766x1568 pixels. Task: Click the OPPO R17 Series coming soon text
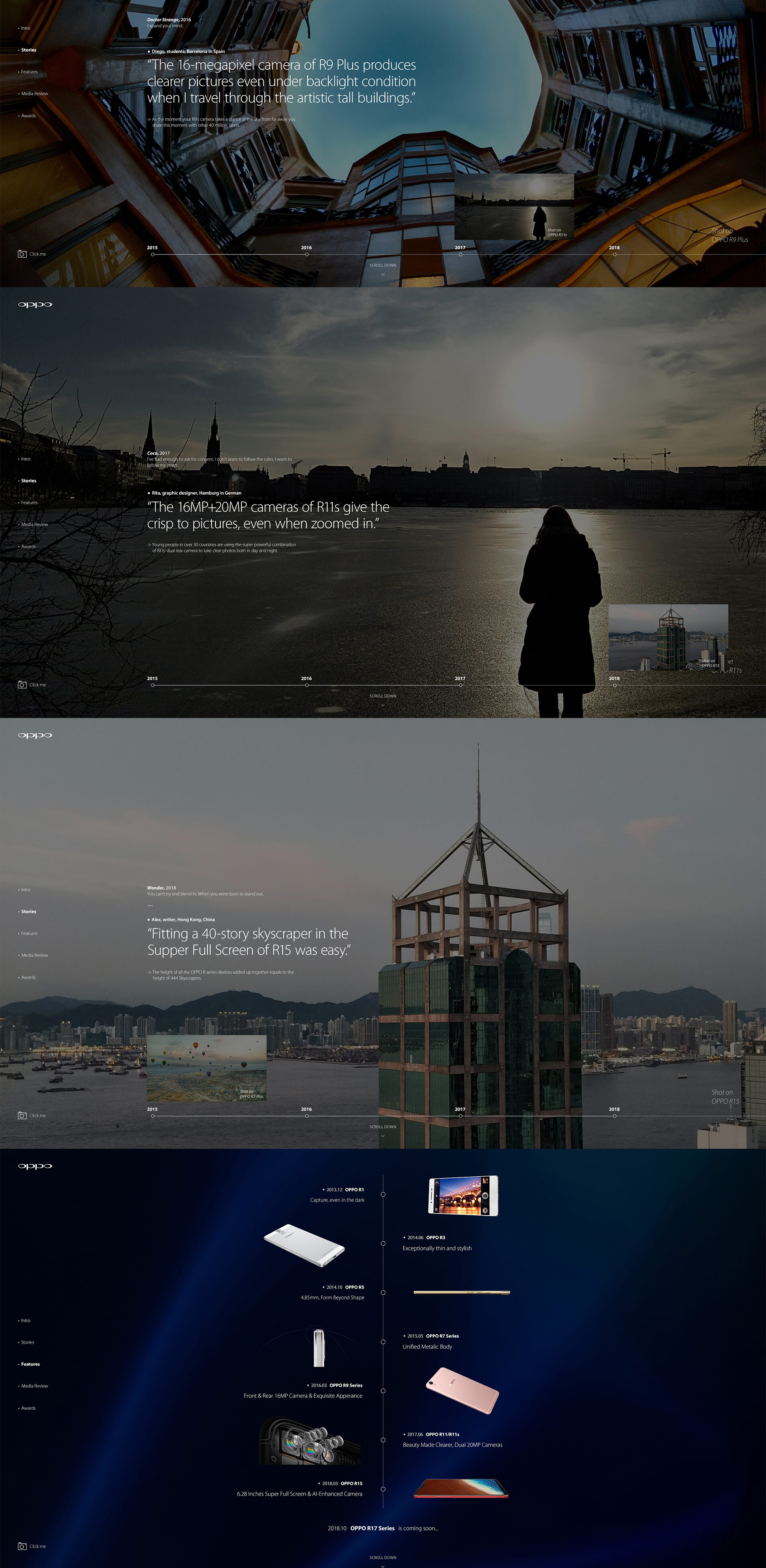click(382, 1528)
